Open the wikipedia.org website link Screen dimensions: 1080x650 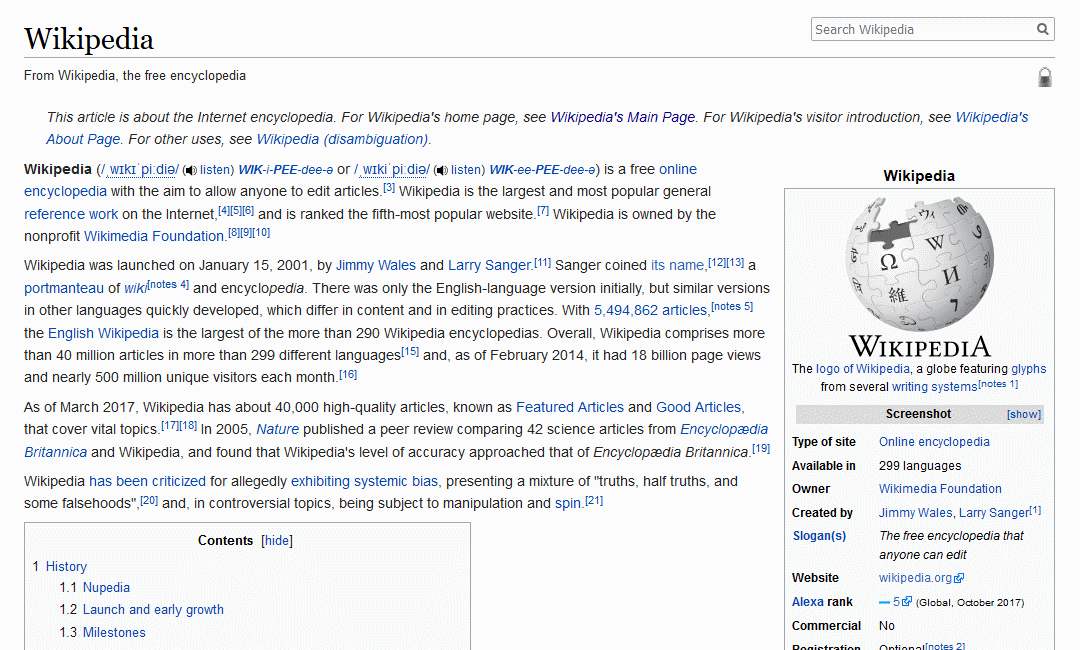click(x=915, y=578)
